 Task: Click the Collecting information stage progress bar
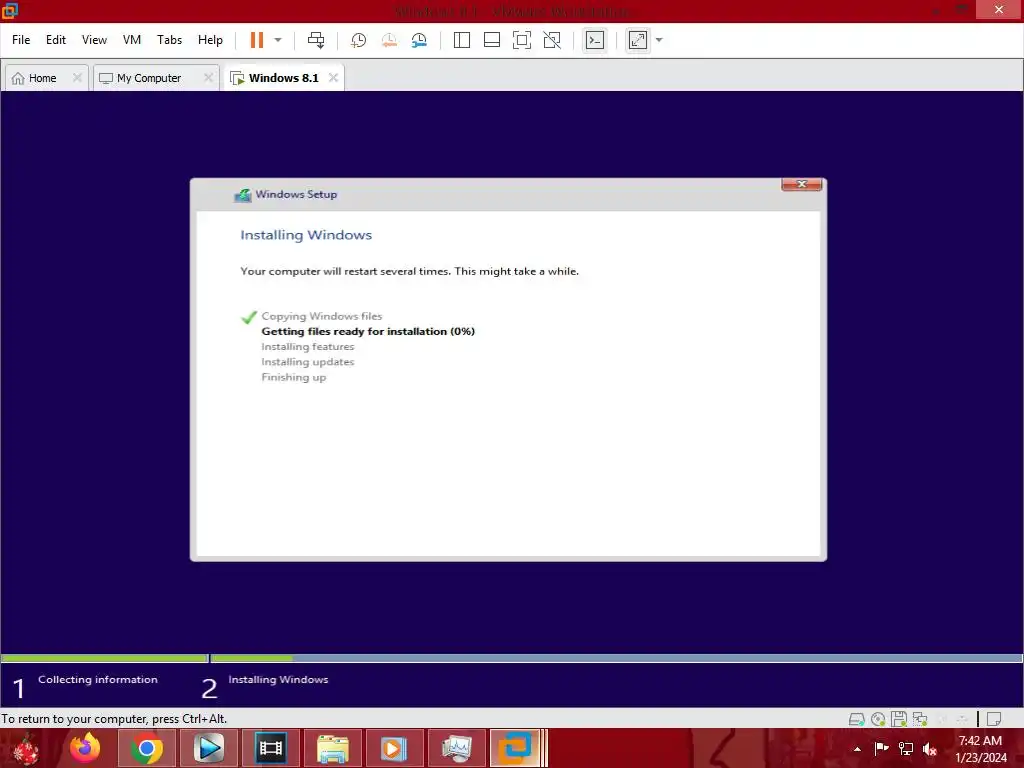pyautogui.click(x=104, y=658)
